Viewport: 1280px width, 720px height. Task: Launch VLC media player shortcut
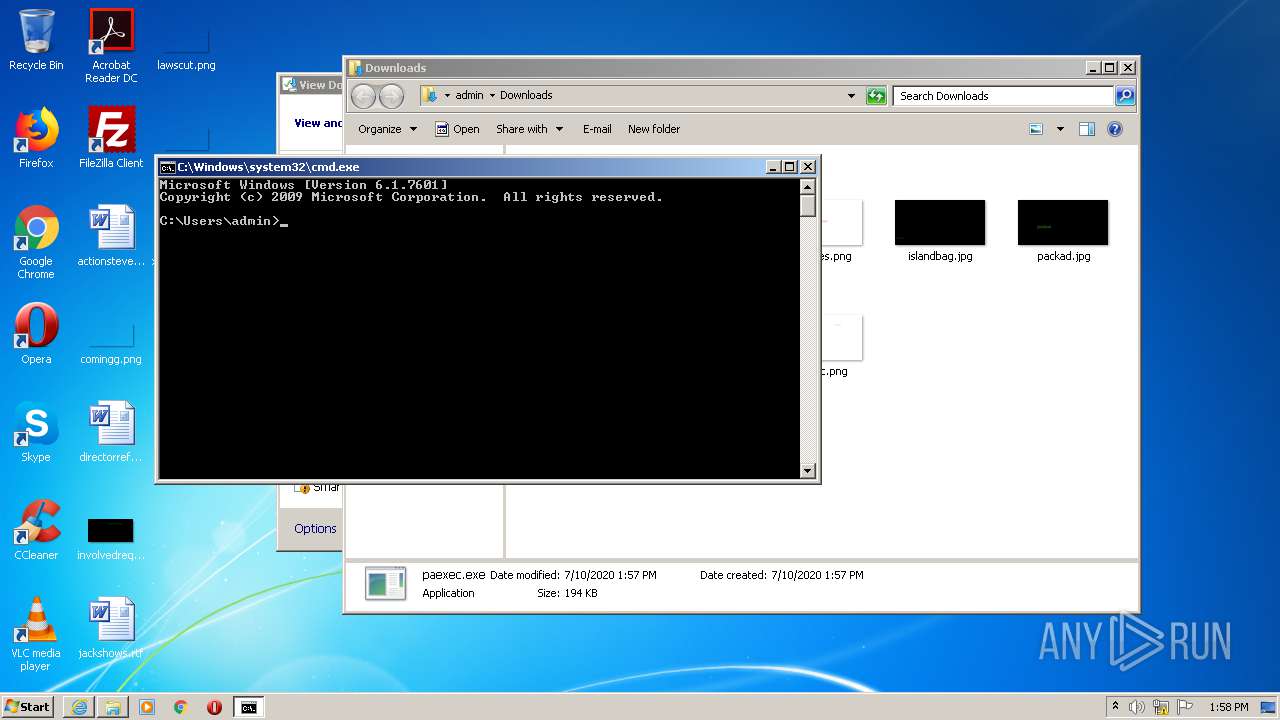tap(36, 634)
